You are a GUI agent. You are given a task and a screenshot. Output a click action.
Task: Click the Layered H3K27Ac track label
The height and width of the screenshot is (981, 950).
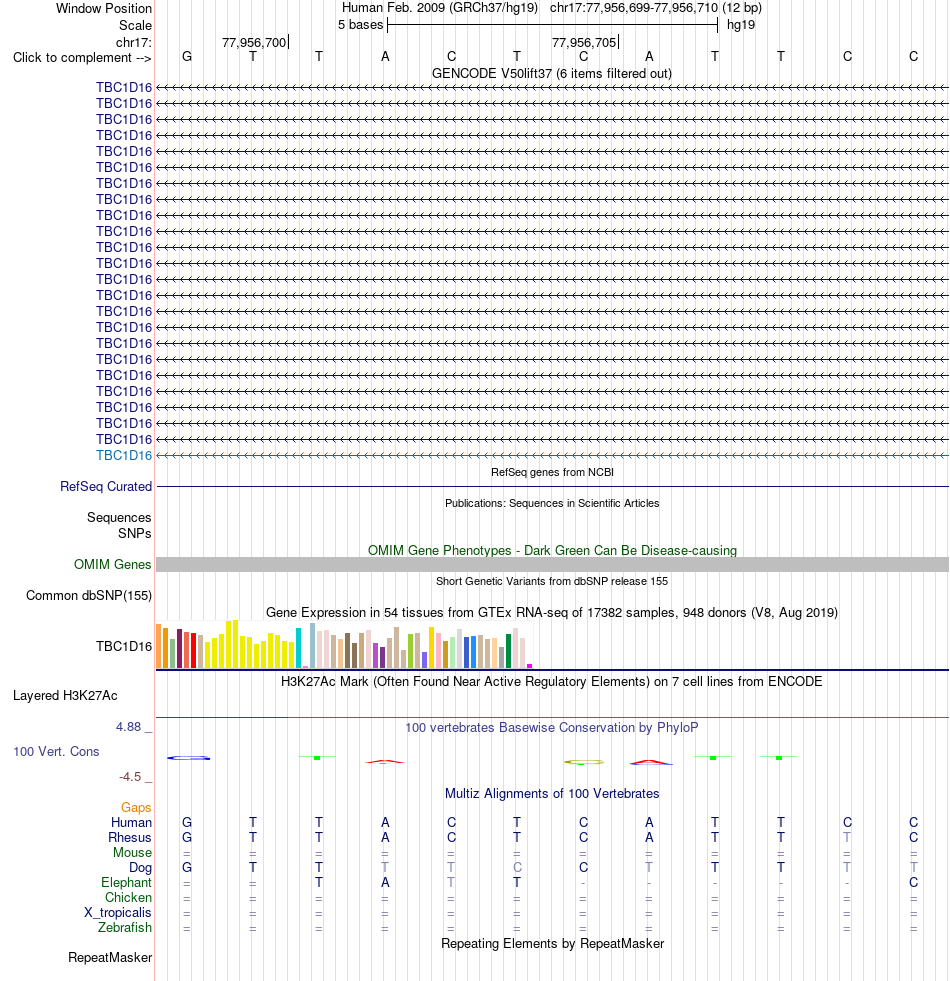(x=65, y=696)
